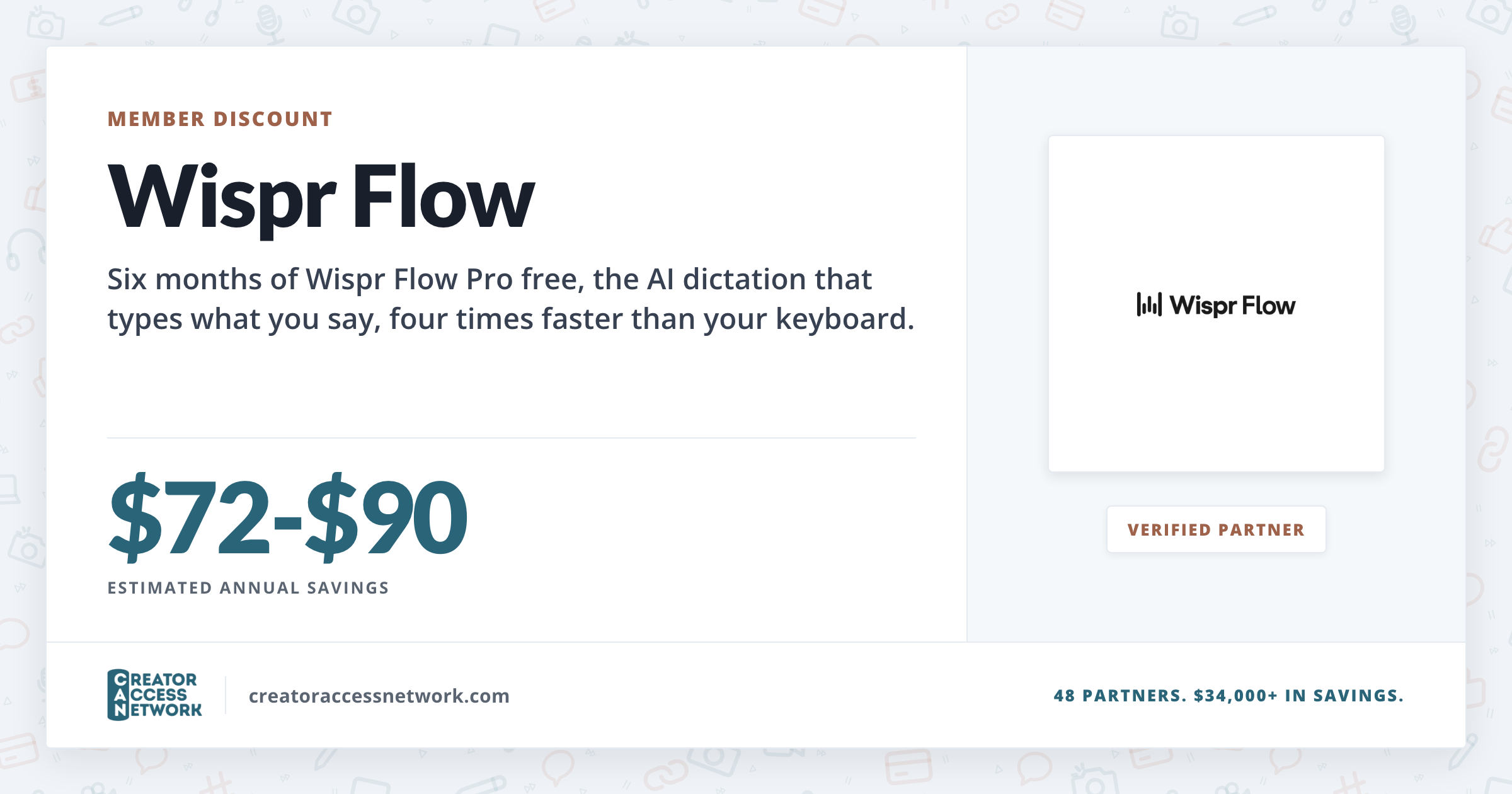Click the Six months Pro free description
Viewport: 1512px width, 794px height.
click(x=510, y=299)
